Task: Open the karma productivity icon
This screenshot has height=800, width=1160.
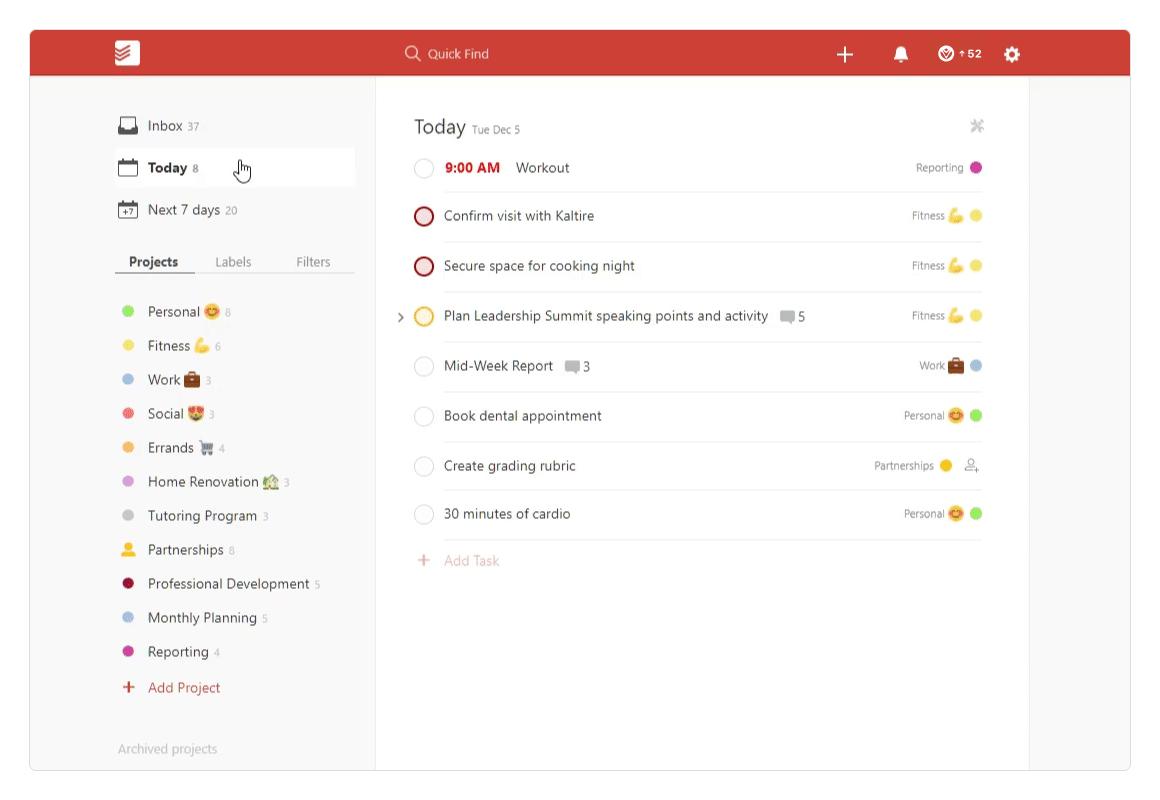Action: (x=947, y=54)
